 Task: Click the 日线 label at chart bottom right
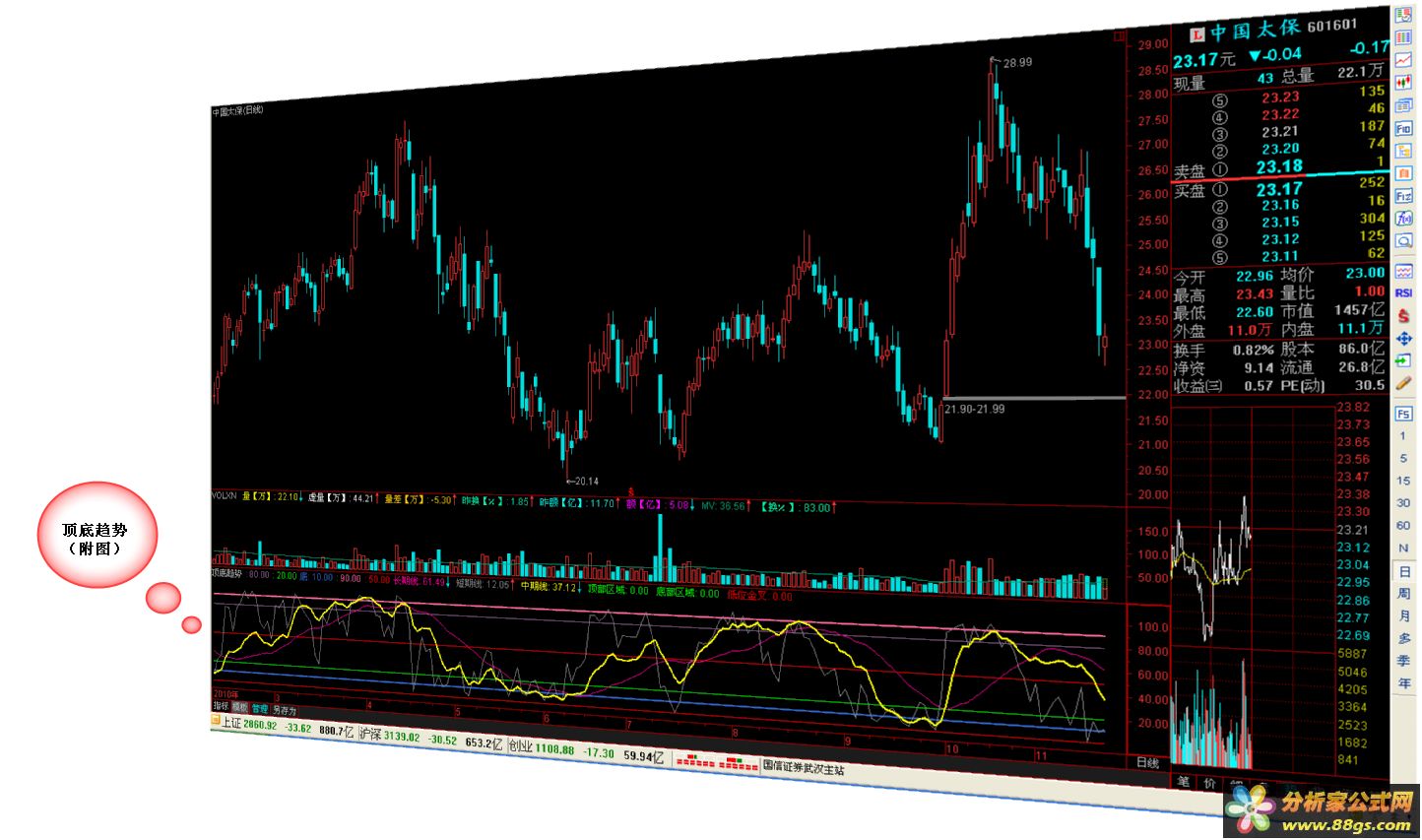coord(1148,763)
